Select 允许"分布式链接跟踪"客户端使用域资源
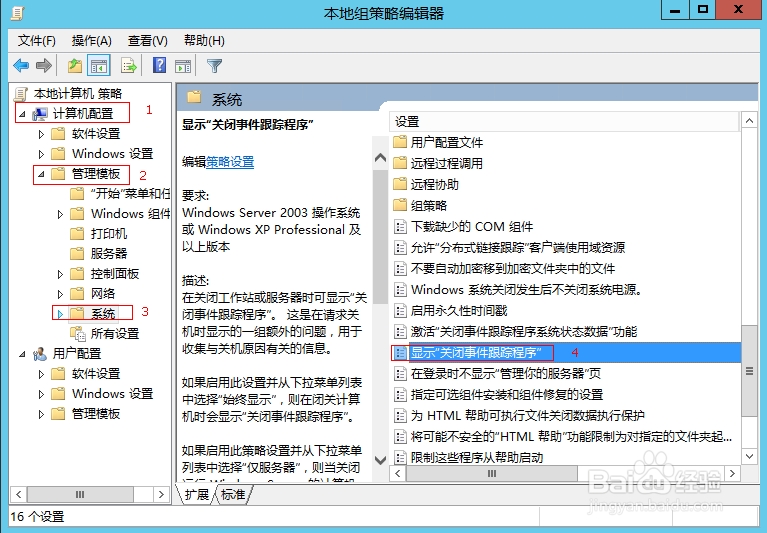Image resolution: width=767 pixels, height=533 pixels. (x=518, y=247)
